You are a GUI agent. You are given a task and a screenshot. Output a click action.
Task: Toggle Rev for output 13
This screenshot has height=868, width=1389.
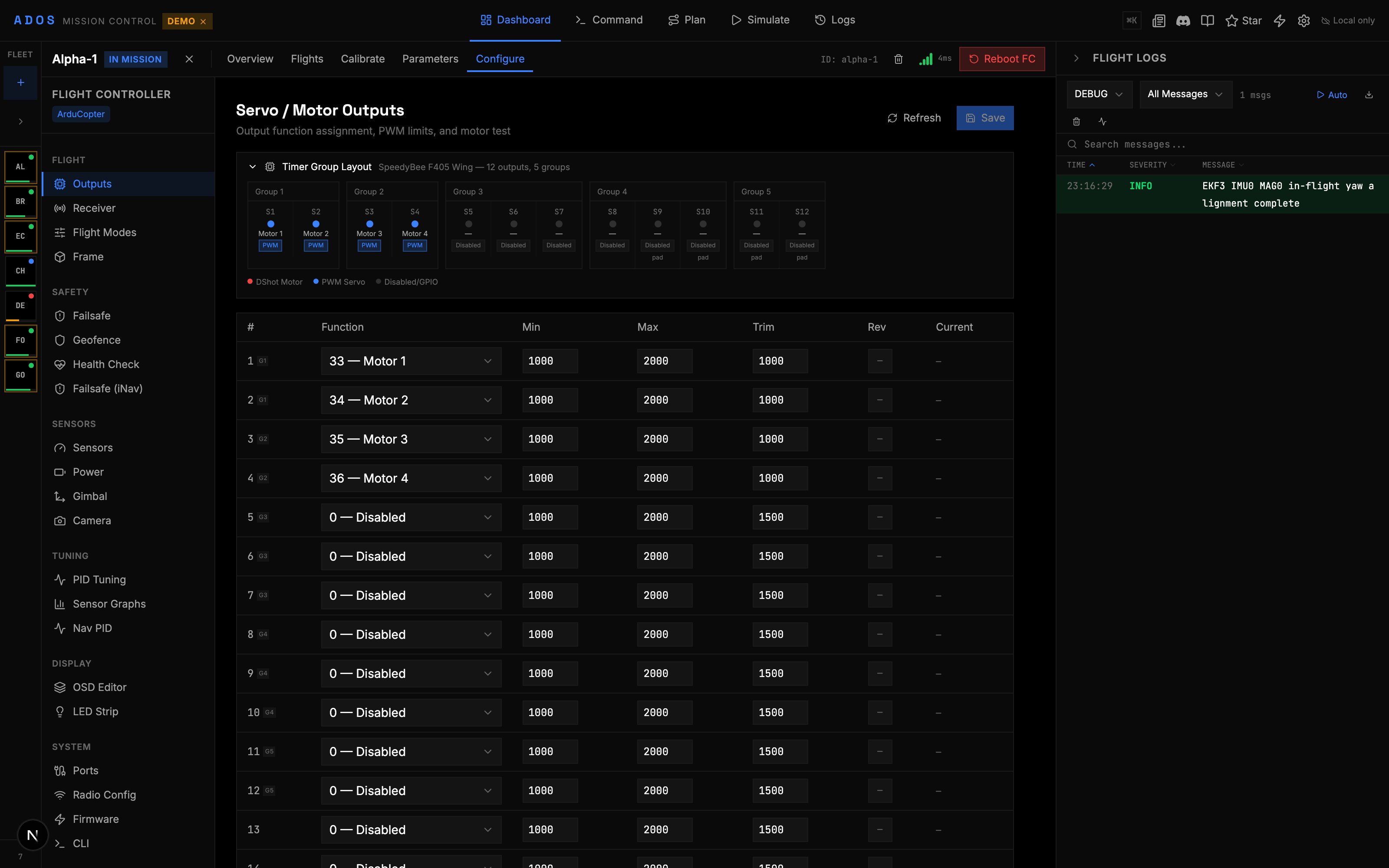[880, 829]
